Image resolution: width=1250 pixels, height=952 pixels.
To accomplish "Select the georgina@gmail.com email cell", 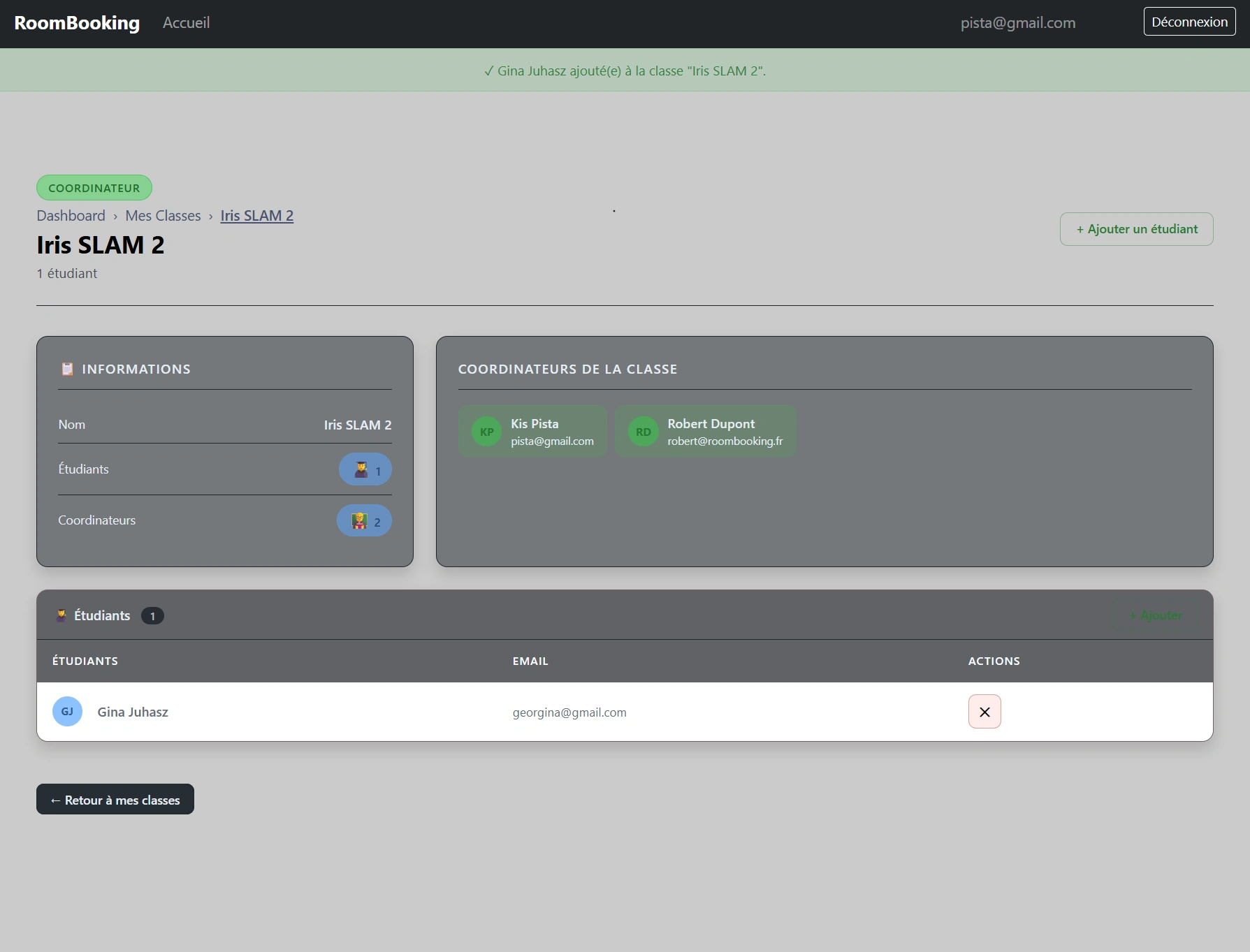I will pos(569,712).
